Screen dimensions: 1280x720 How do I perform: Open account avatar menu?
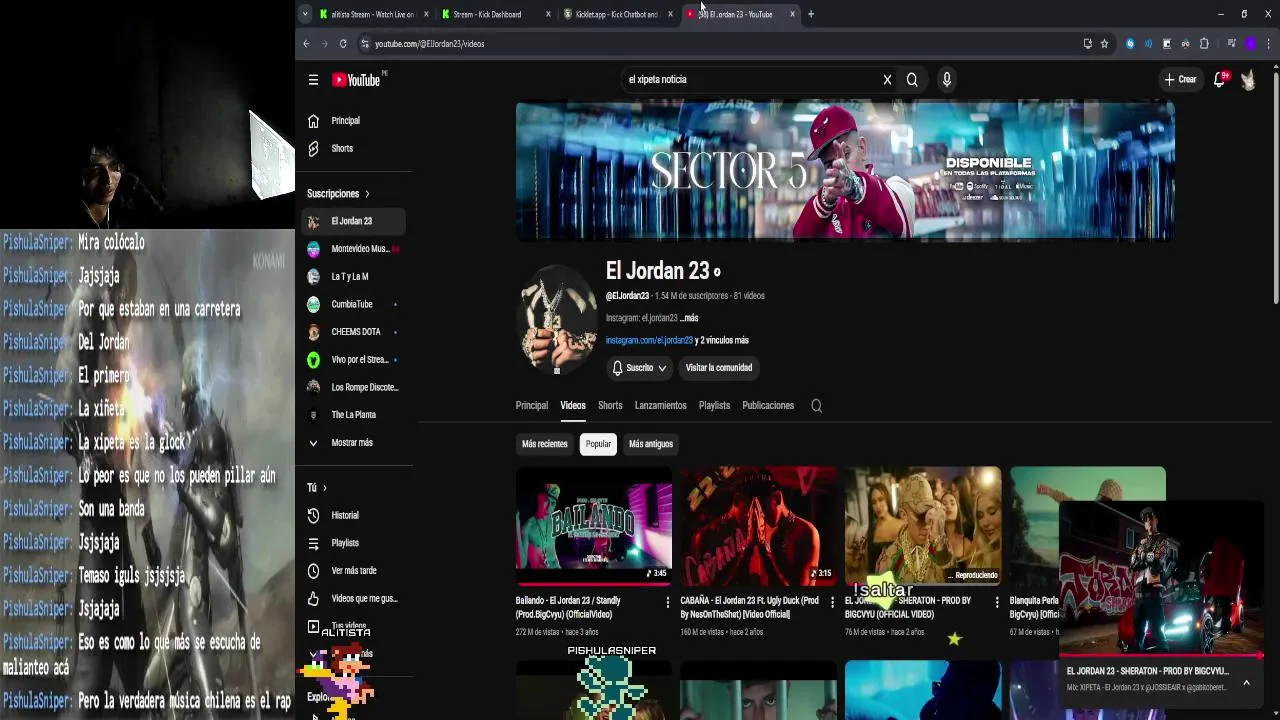click(x=1248, y=80)
